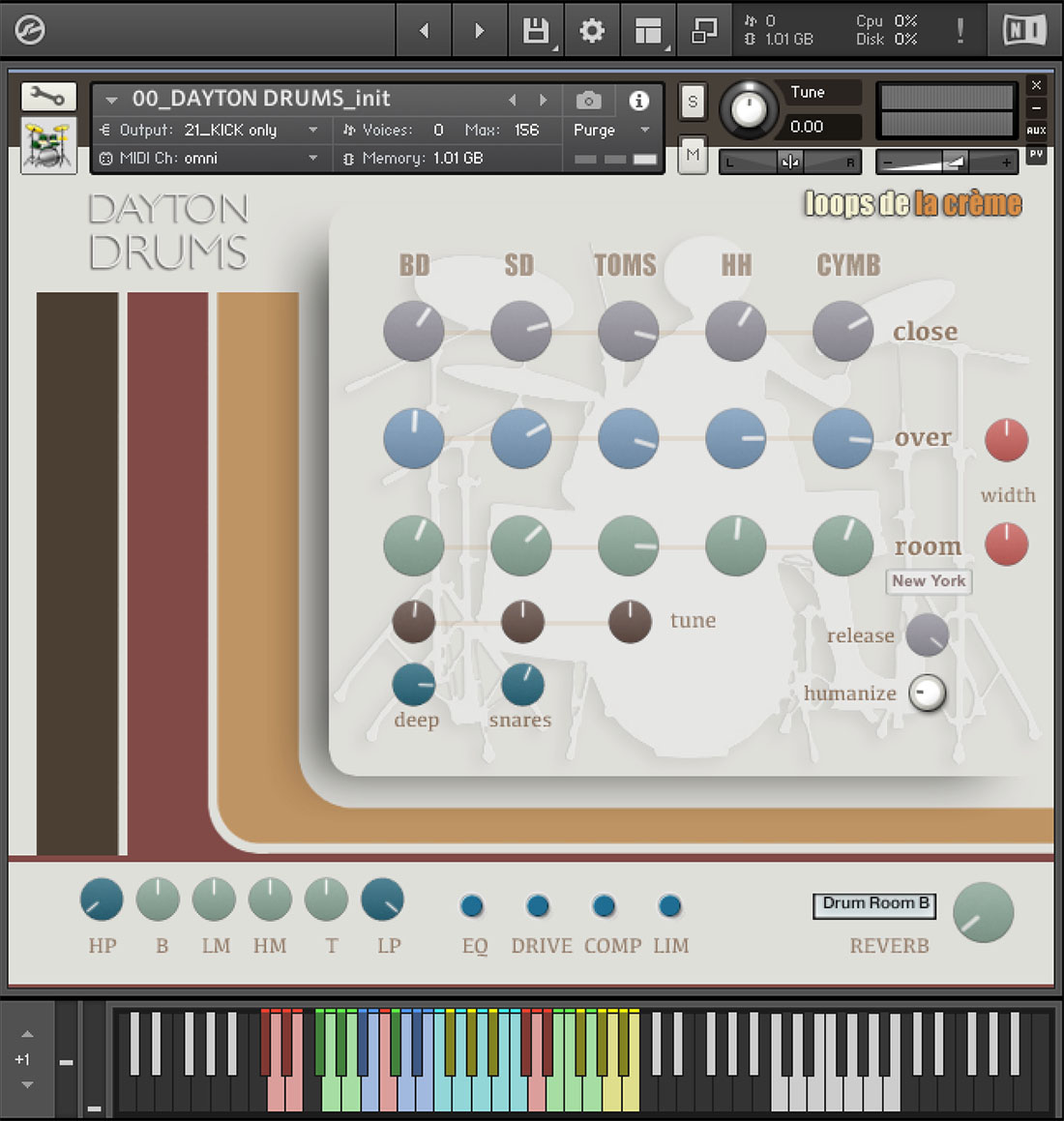Image resolution: width=1064 pixels, height=1121 pixels.
Task: Click the CYMB overhead blue knob
Action: [x=842, y=438]
